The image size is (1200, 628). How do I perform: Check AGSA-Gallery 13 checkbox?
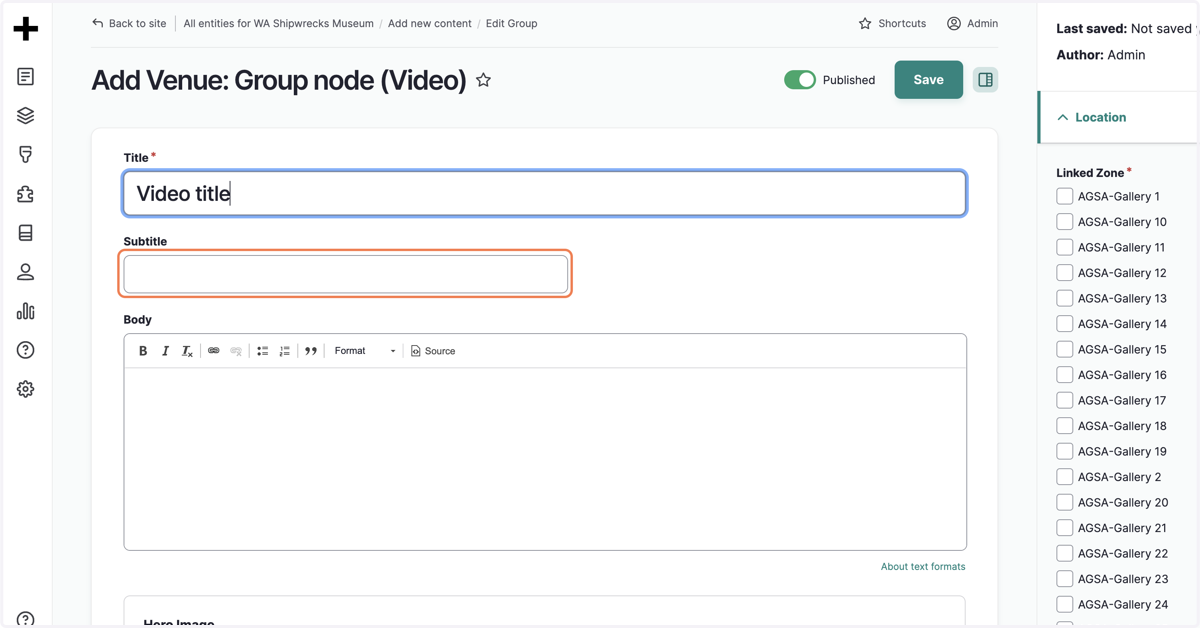coord(1065,298)
